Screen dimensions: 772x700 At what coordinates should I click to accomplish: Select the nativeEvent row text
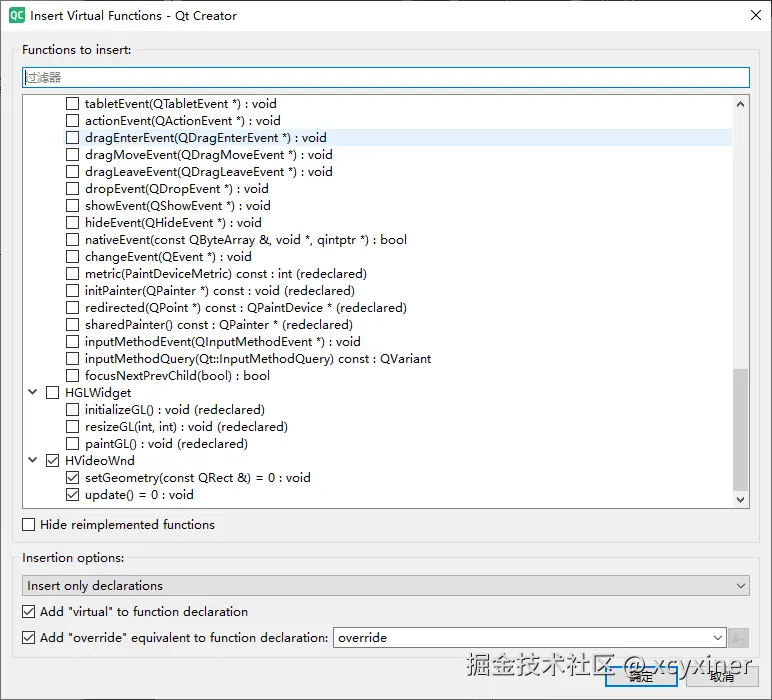point(246,240)
